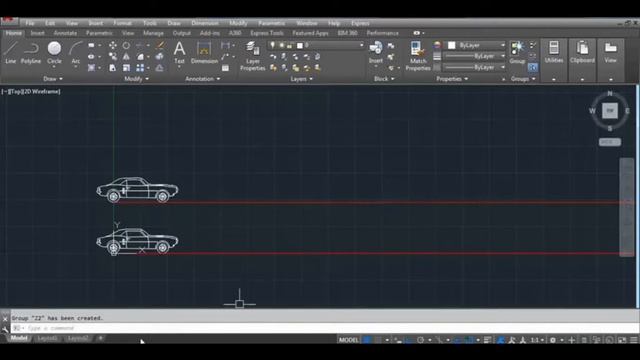
Task: Click the Hatch tool icon
Action: click(x=91, y=68)
